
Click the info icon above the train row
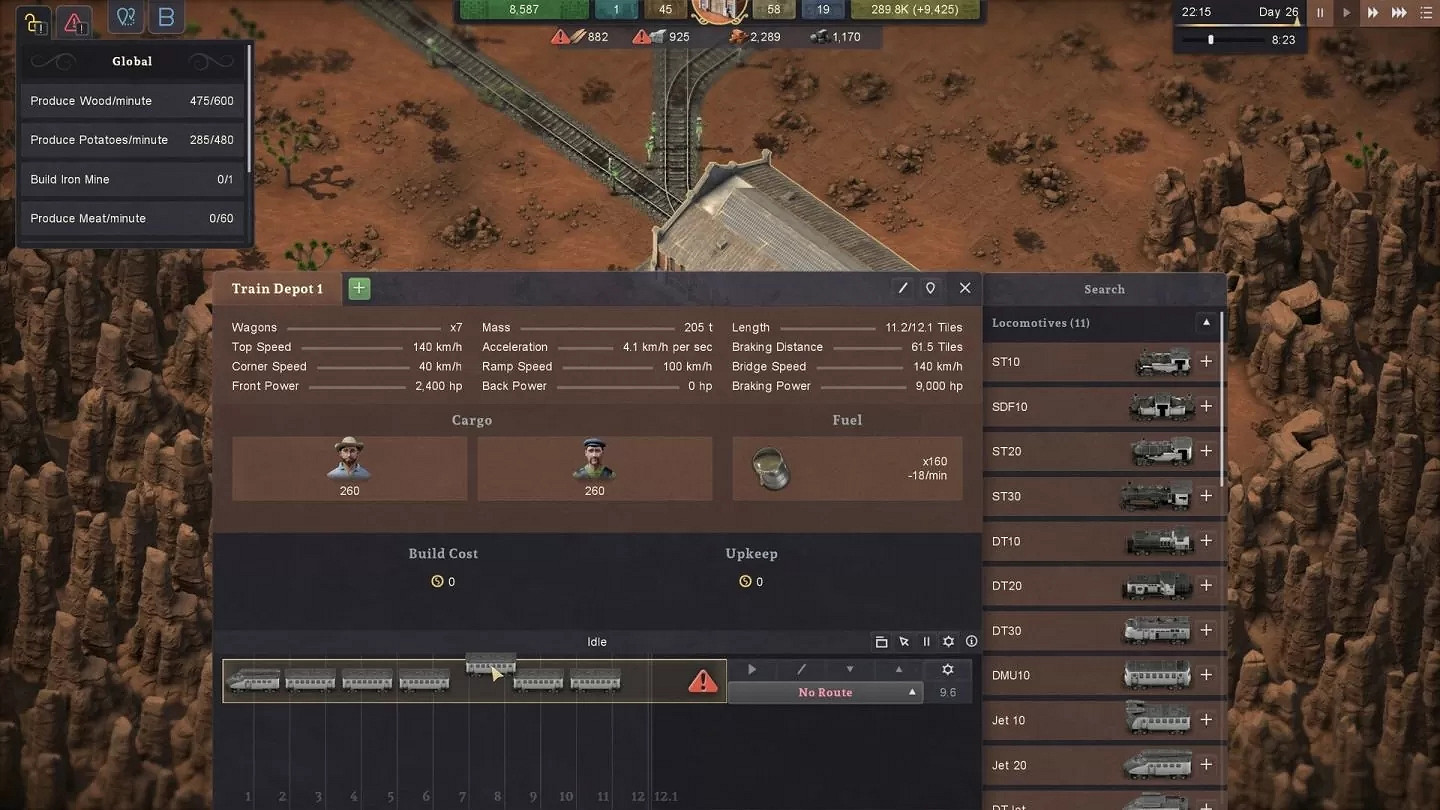coord(971,642)
